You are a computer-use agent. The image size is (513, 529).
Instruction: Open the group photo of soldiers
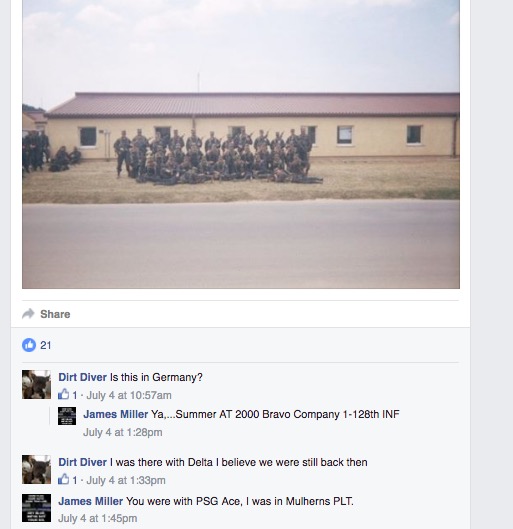241,144
